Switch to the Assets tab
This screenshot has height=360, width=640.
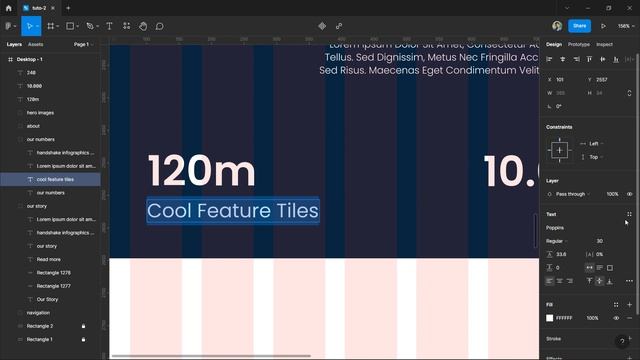click(x=36, y=44)
